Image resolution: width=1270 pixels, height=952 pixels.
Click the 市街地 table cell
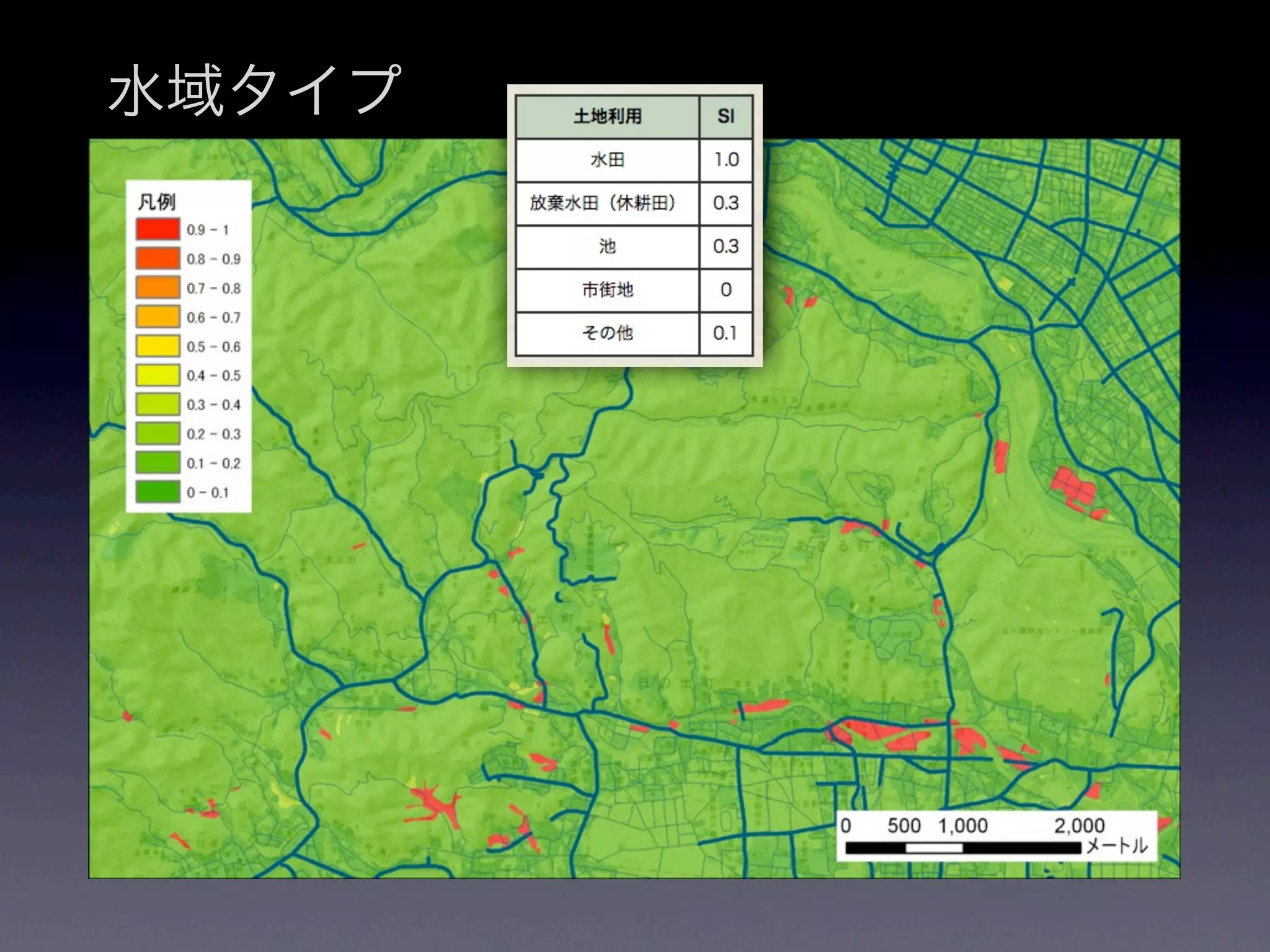coord(607,290)
